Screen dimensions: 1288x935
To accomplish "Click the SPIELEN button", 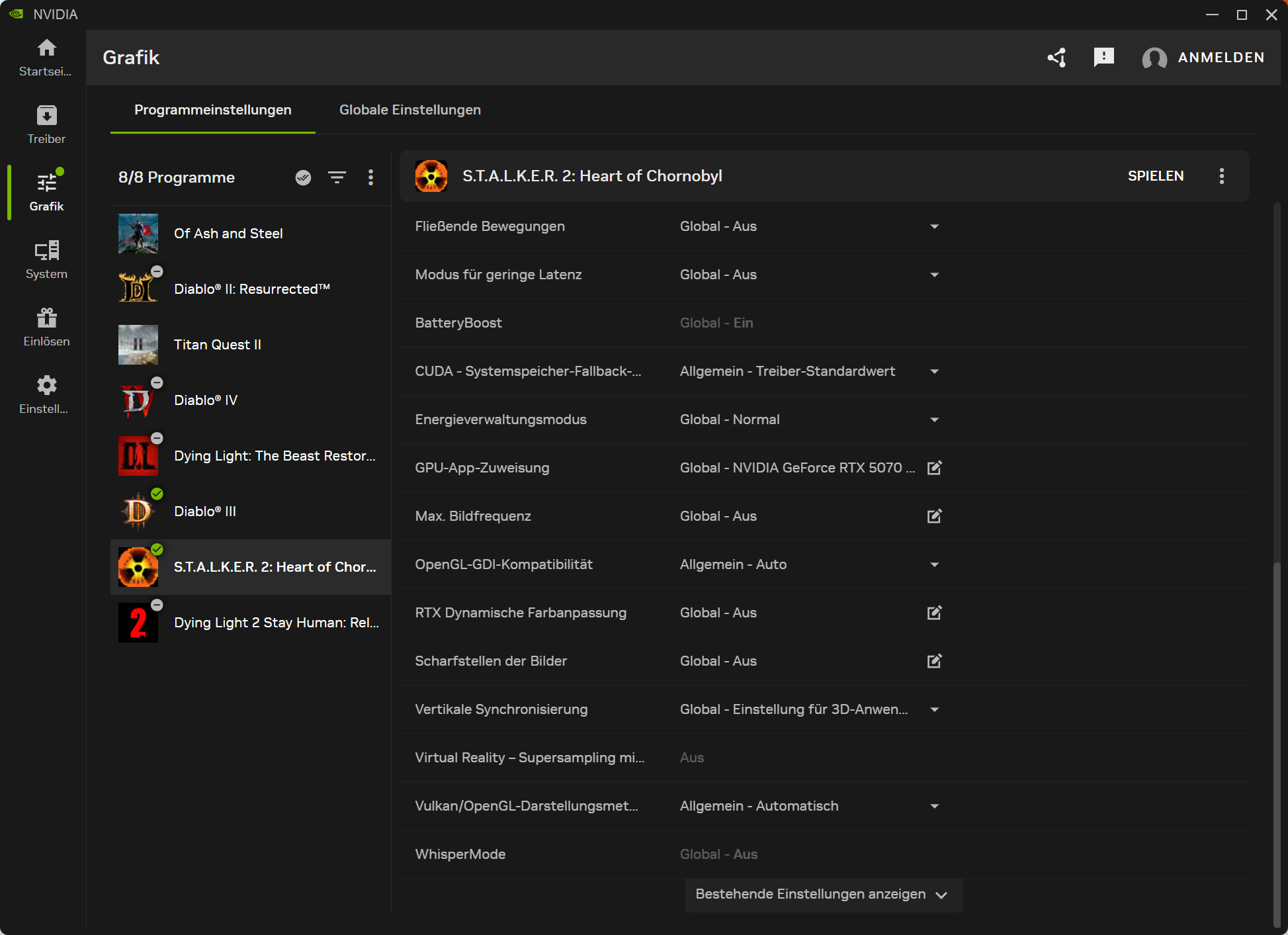I will click(1156, 176).
